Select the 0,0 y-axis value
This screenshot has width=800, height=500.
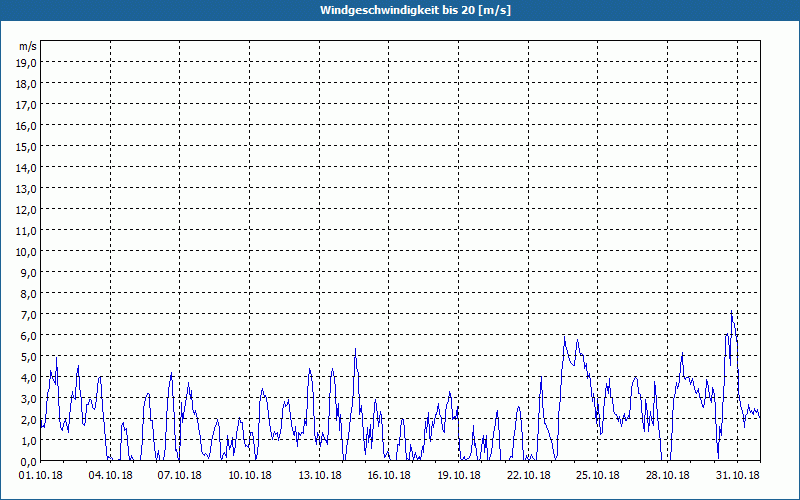[29, 462]
